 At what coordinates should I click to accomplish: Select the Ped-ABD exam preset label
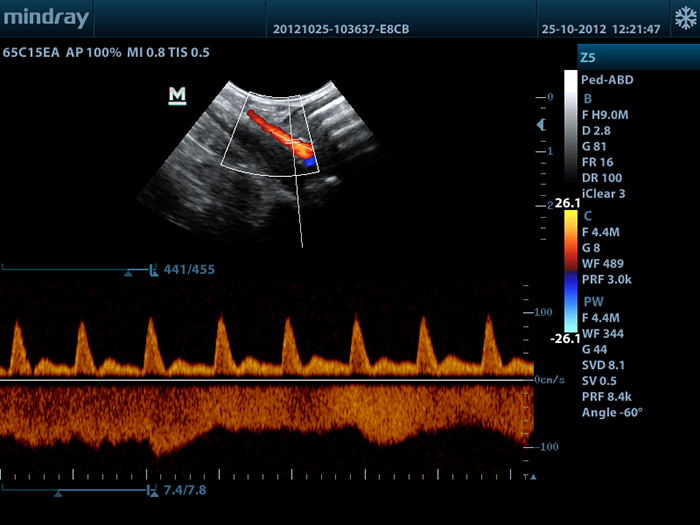(x=607, y=80)
